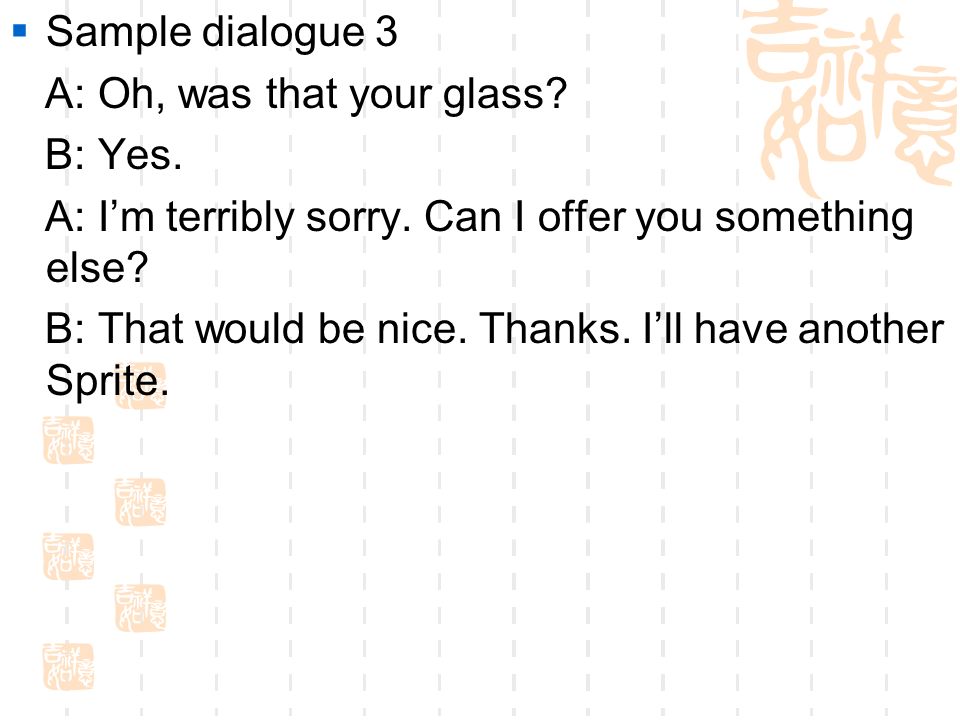This screenshot has width=960, height=720.
Task: Click the word "Thanks."
Action: [555, 328]
